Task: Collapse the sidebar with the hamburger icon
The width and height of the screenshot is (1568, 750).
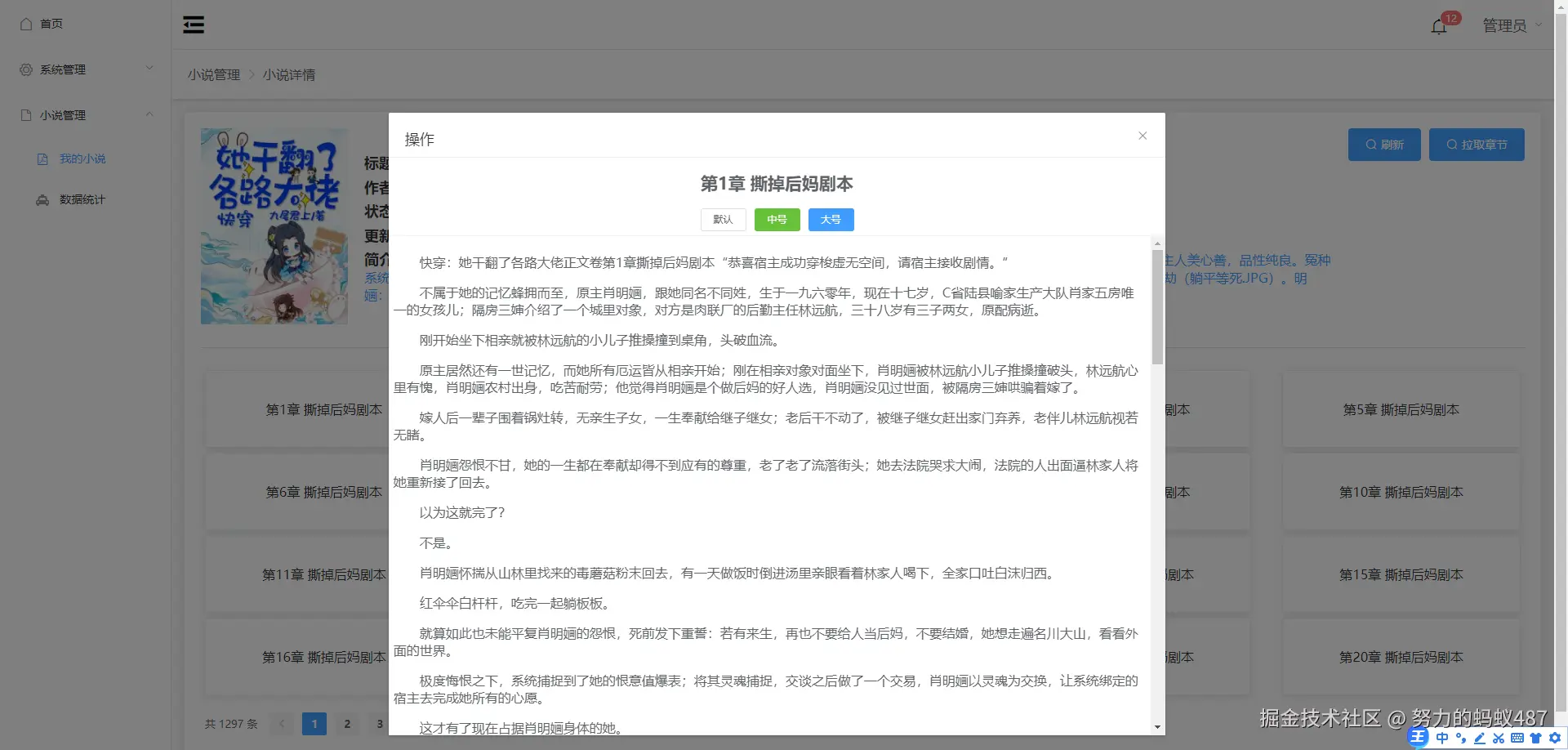Action: tap(194, 25)
